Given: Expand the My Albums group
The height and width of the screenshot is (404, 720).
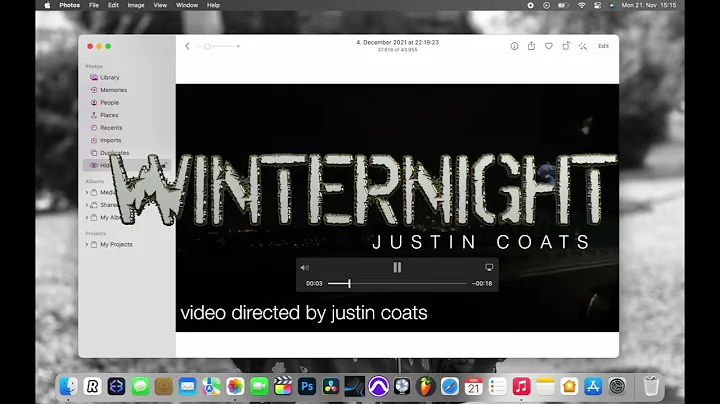Looking at the screenshot, I should point(87,218).
